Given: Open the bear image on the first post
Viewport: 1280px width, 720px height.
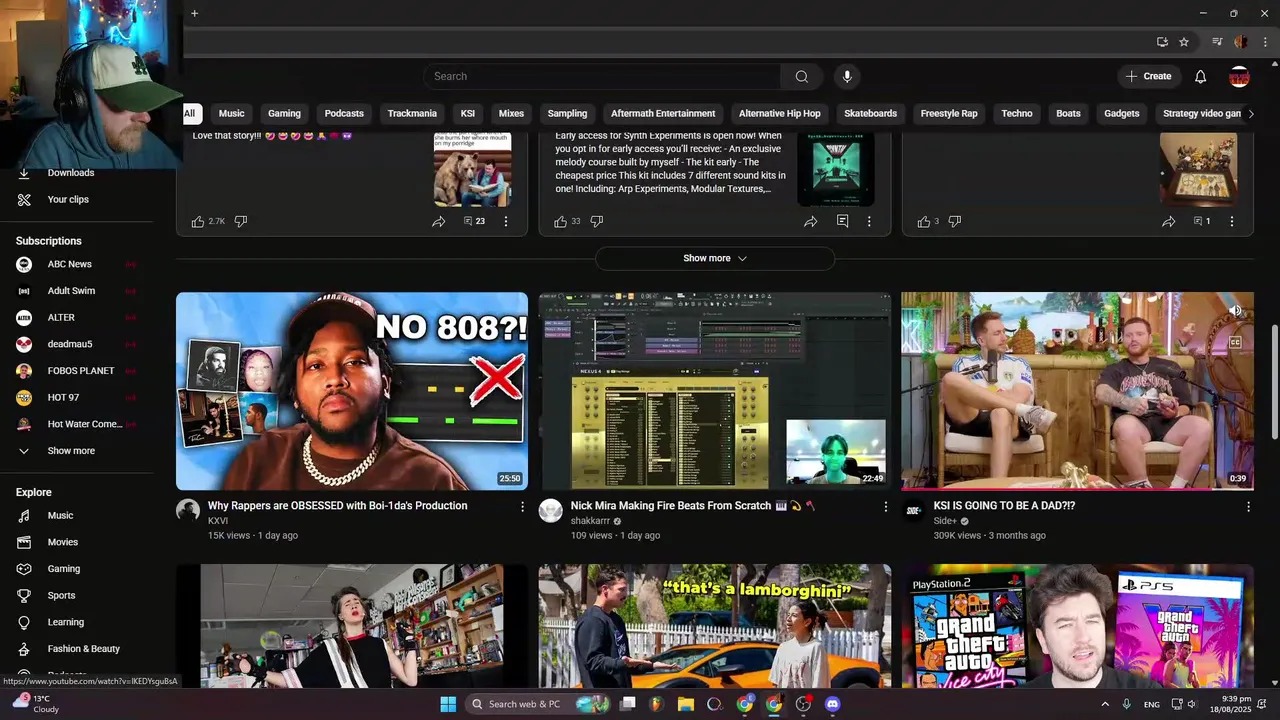Looking at the screenshot, I should point(472,169).
